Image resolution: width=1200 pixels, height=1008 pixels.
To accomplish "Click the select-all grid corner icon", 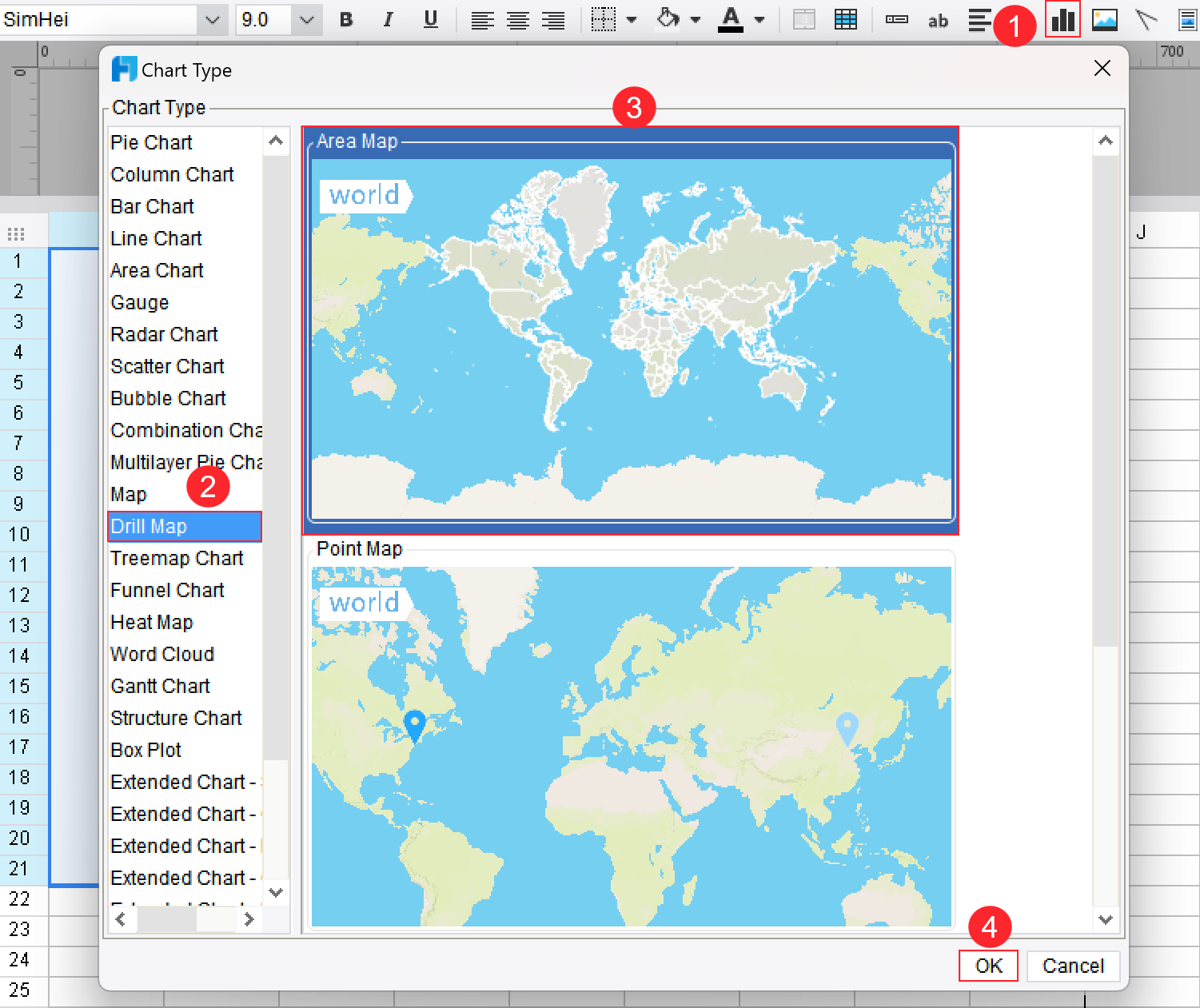I will 16,233.
